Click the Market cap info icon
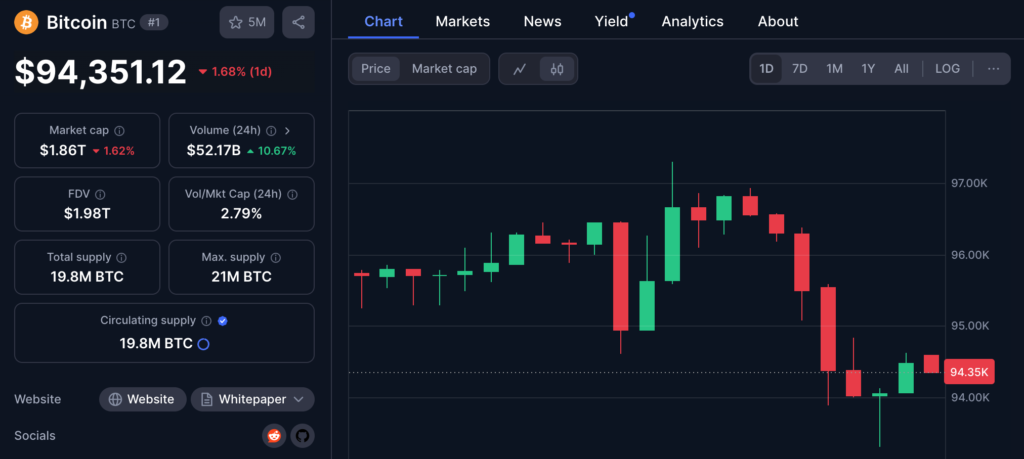 (120, 131)
